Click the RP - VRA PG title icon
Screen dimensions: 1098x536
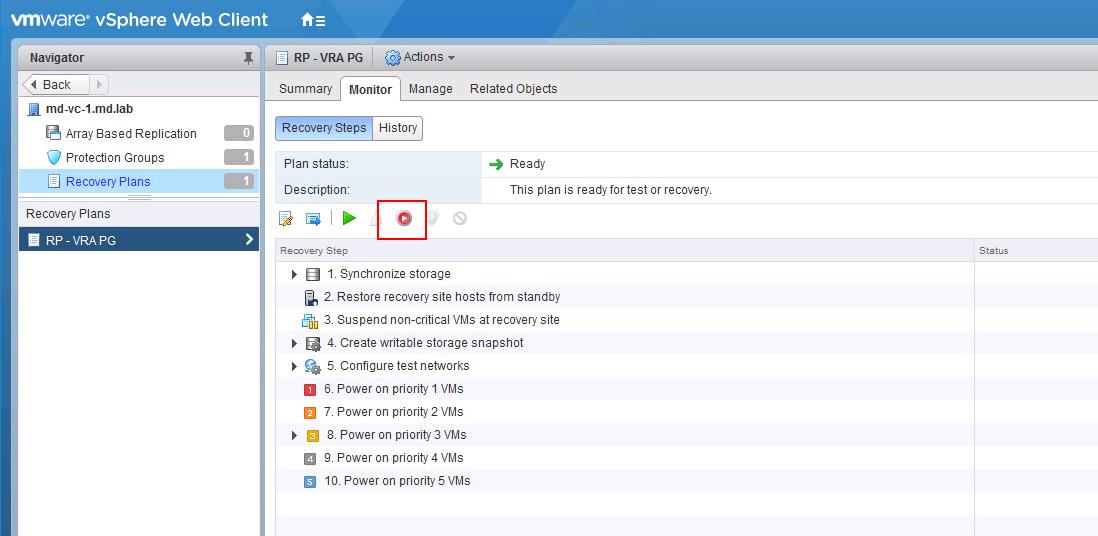pyautogui.click(x=282, y=57)
